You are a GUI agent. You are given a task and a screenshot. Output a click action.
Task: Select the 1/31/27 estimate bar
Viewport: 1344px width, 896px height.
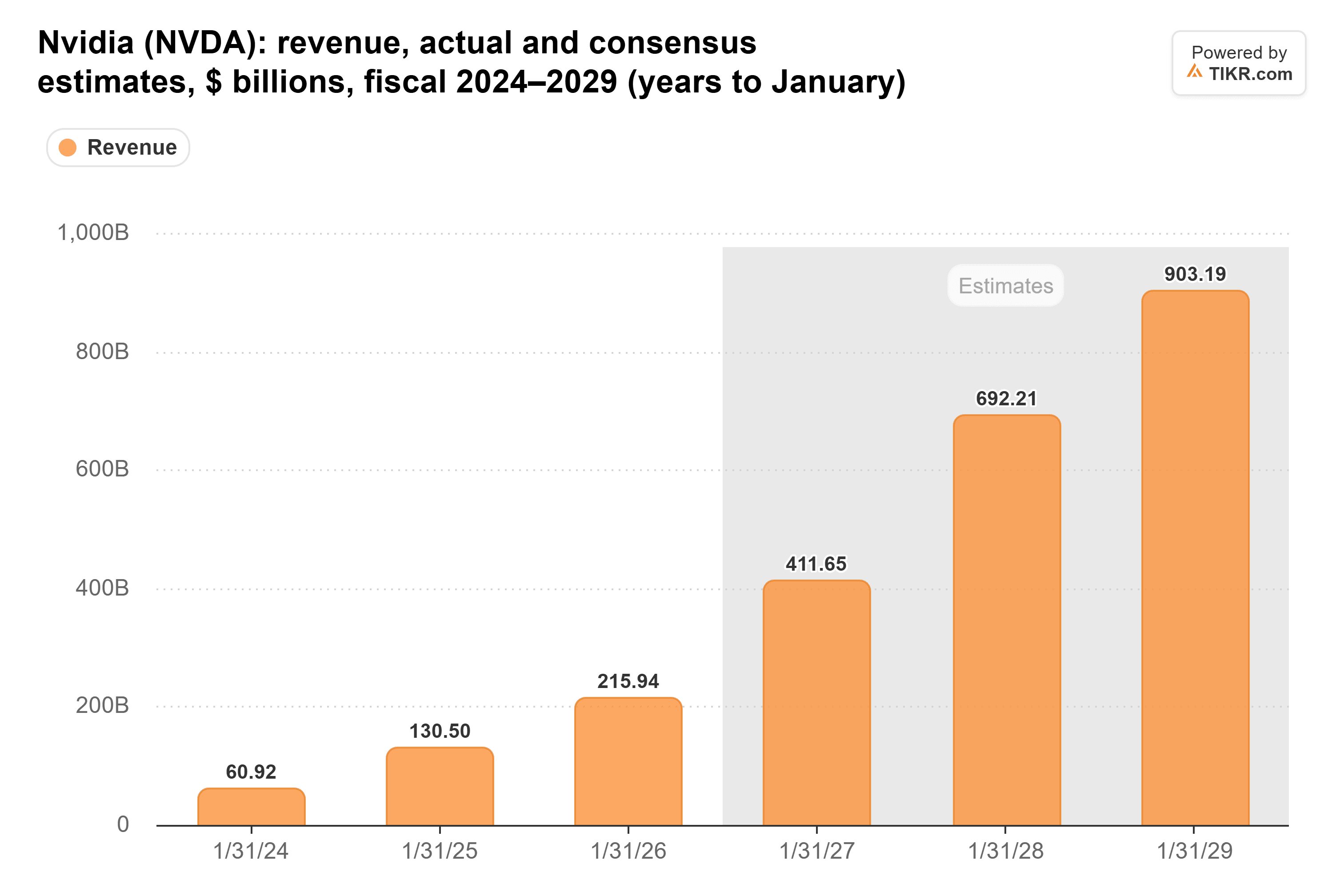click(816, 703)
